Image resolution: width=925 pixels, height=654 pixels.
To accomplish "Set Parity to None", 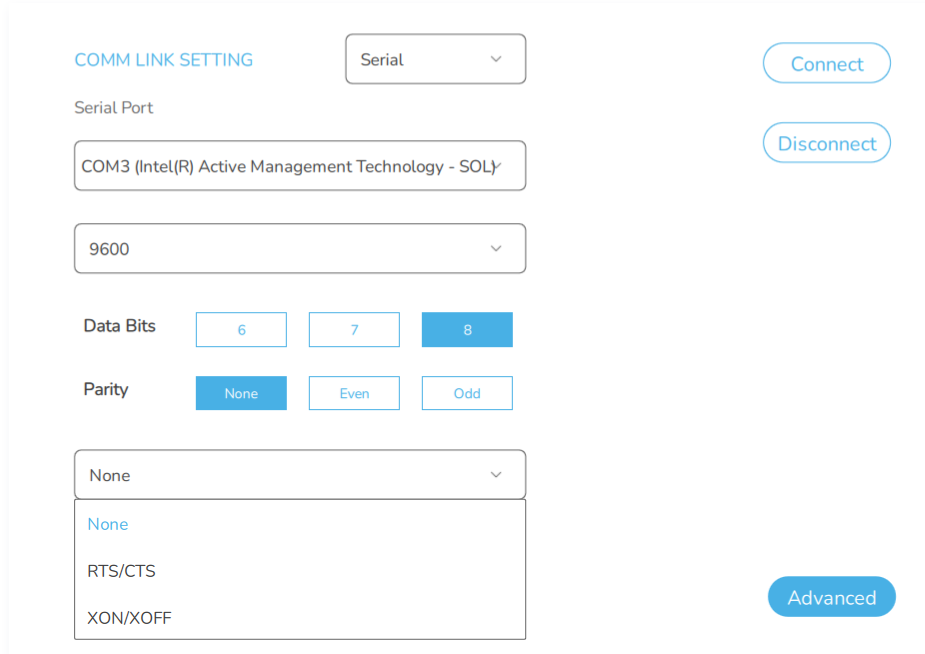I will point(241,393).
